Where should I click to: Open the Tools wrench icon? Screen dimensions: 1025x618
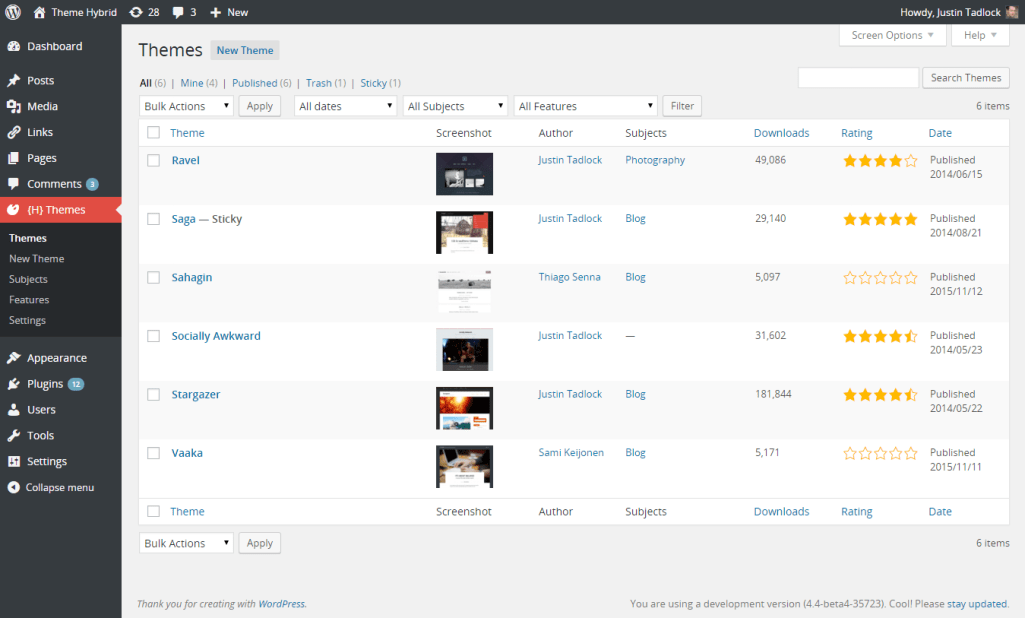(x=14, y=436)
